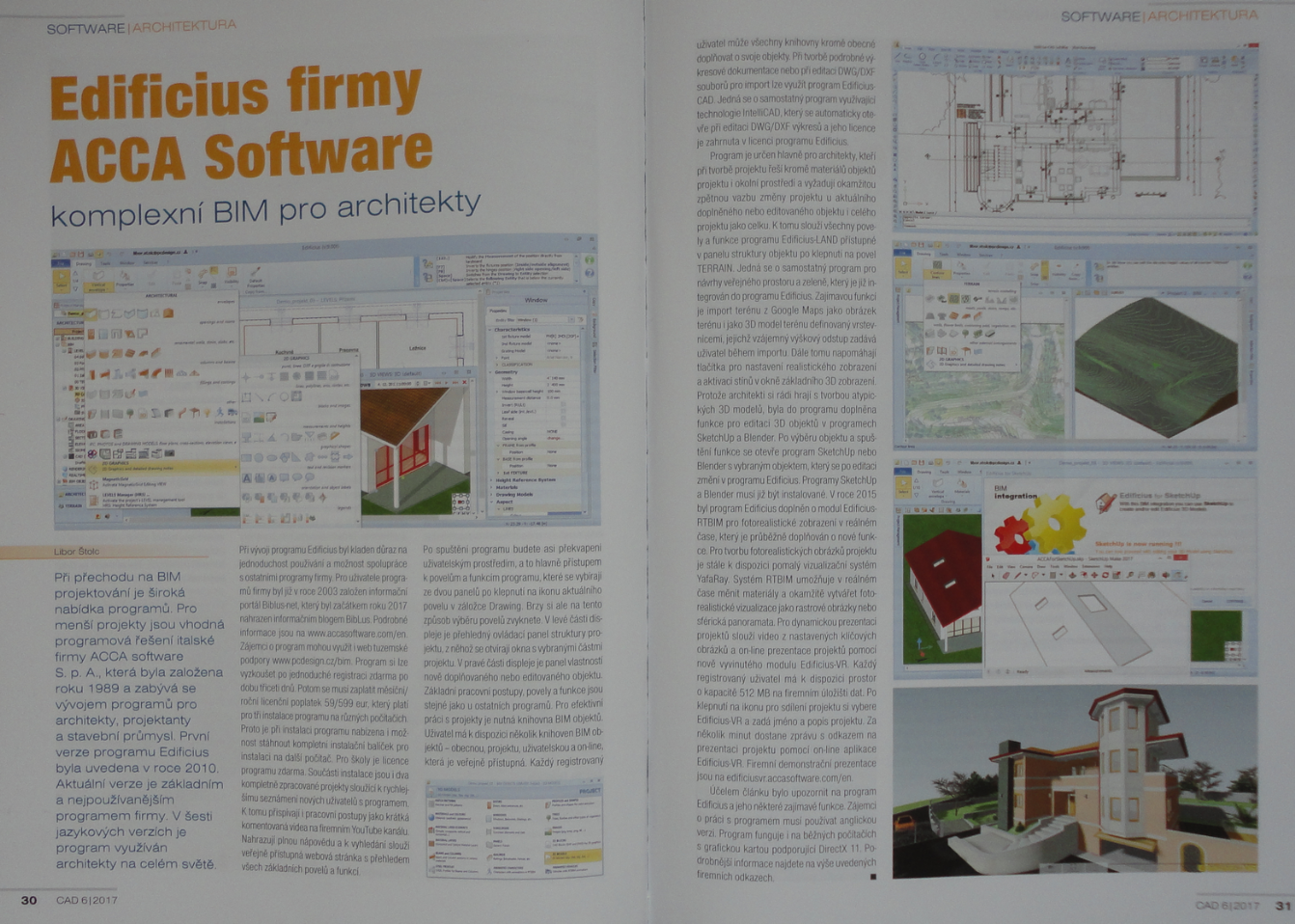Click MagneticGrid entry in the Architectural menu

(x=162, y=483)
